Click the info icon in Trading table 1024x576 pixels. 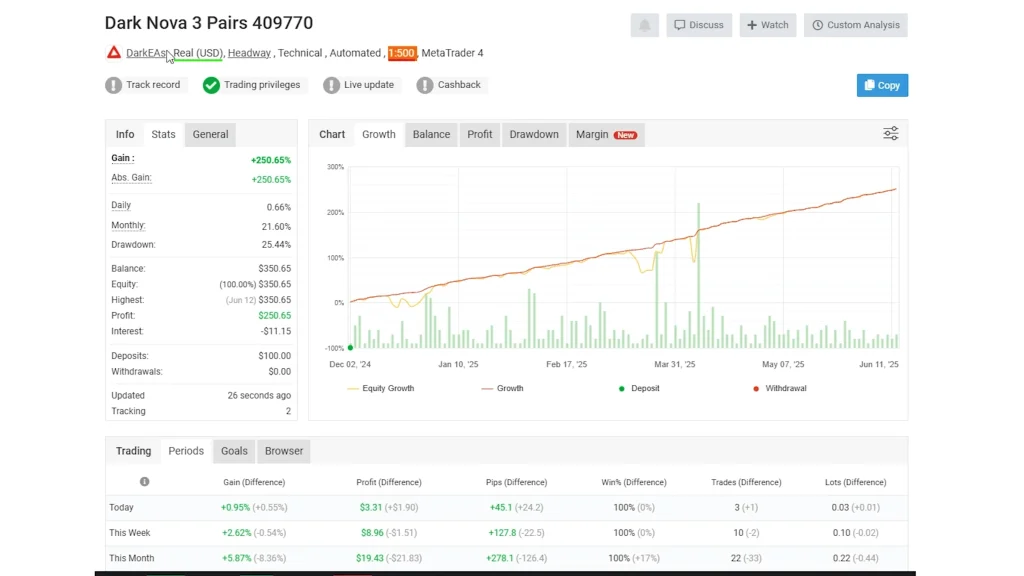144,482
